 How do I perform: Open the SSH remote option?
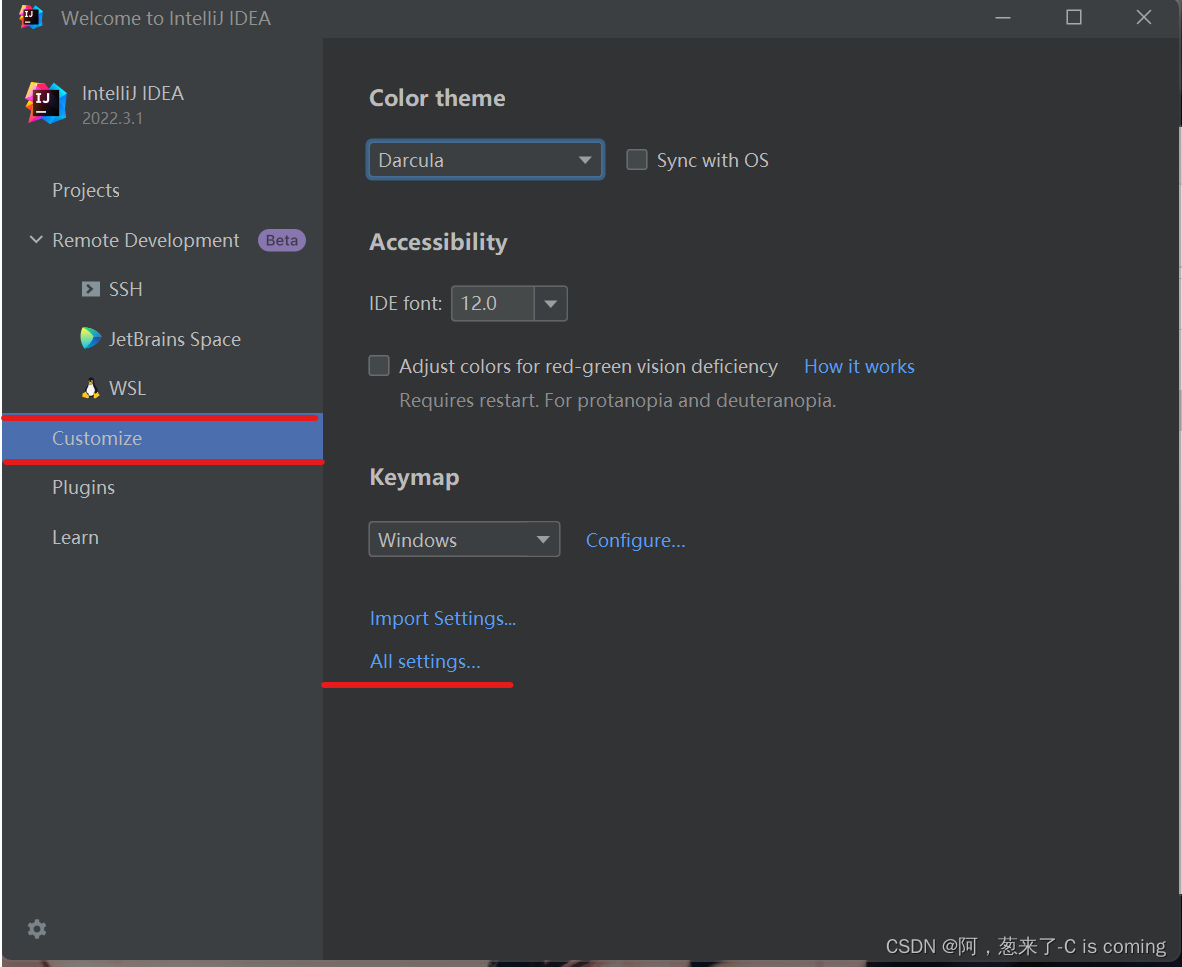click(x=125, y=289)
